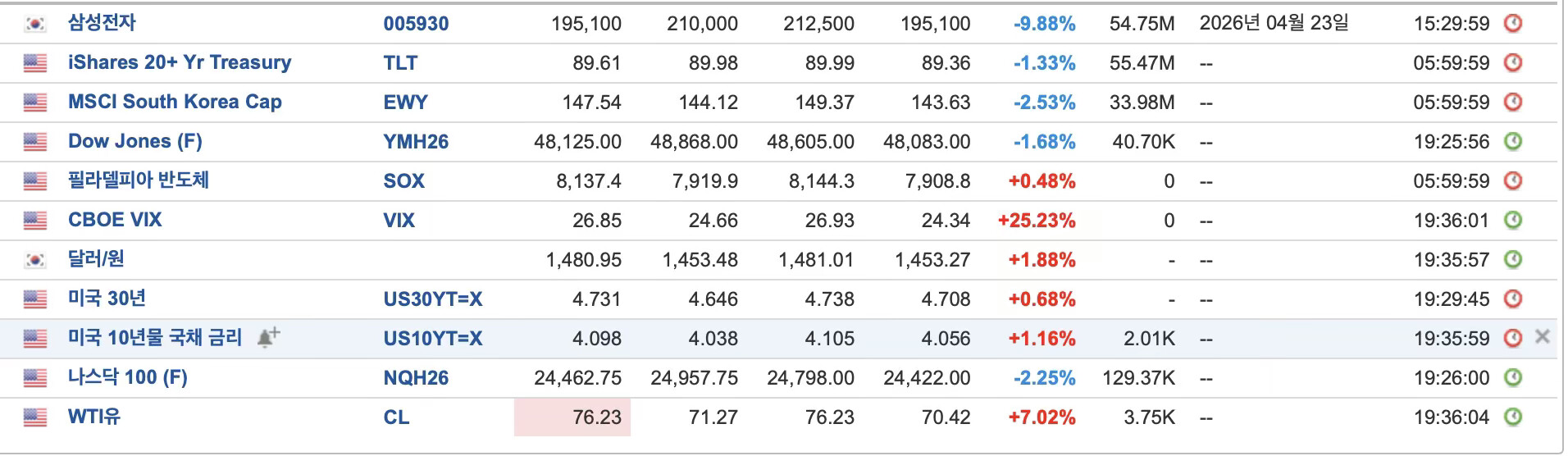Image resolution: width=1568 pixels, height=456 pixels.
Task: Open the WTI유 commodity link
Action: click(x=94, y=417)
